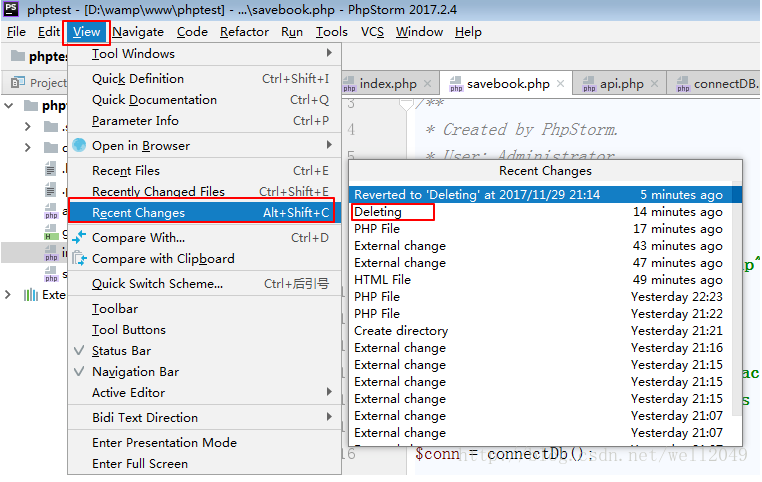Select Recent Changes menu entry
Viewport: 762px width, 482px height.
click(205, 212)
